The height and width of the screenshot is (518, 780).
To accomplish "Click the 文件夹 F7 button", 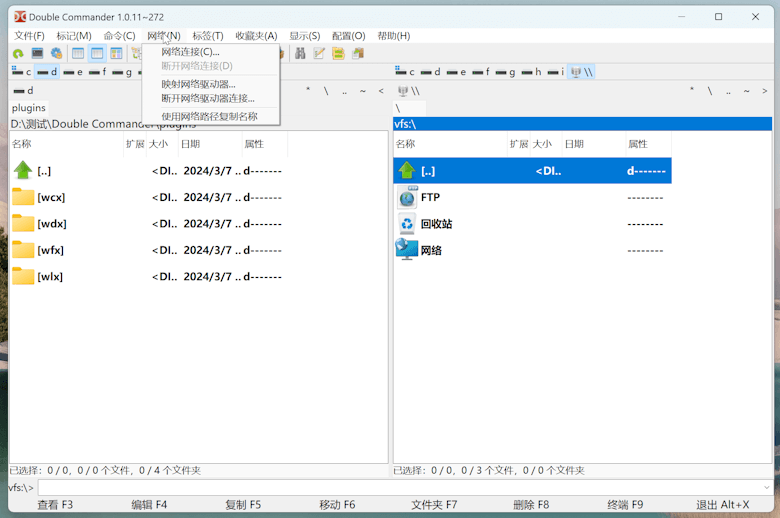I will tap(434, 505).
